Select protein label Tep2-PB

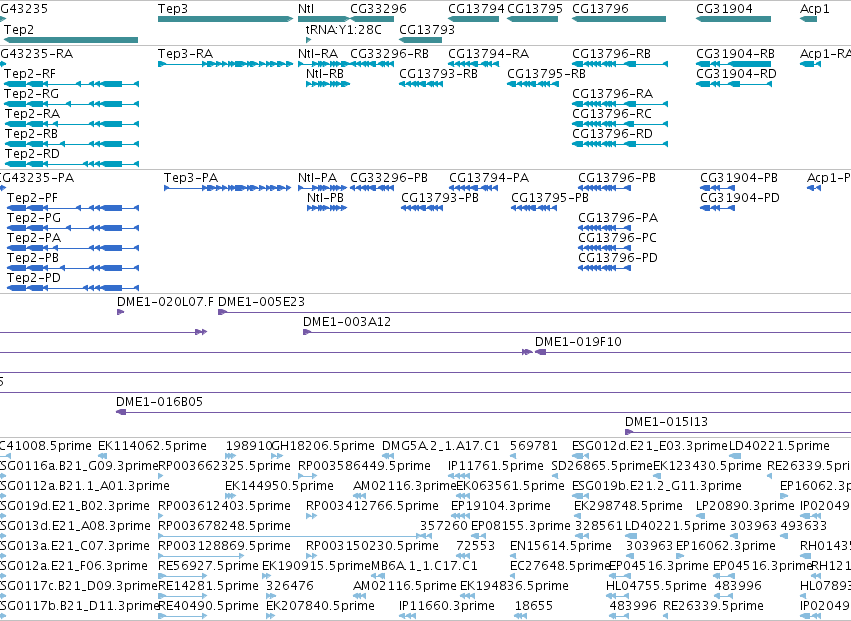pos(33,258)
